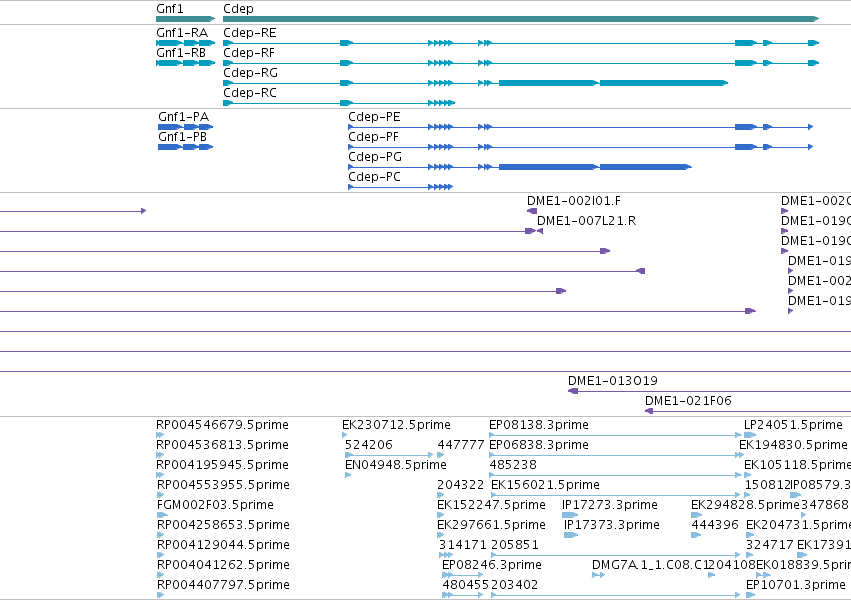Open EST RP004258653.5prime
The width and height of the screenshot is (851, 600).
coord(223,525)
